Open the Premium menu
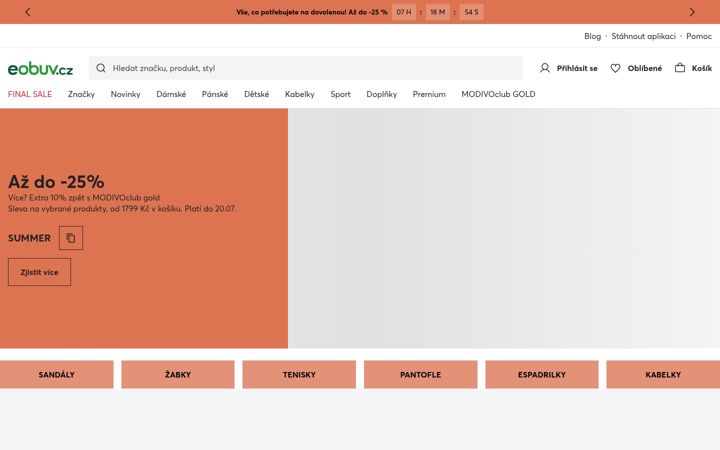 point(429,94)
